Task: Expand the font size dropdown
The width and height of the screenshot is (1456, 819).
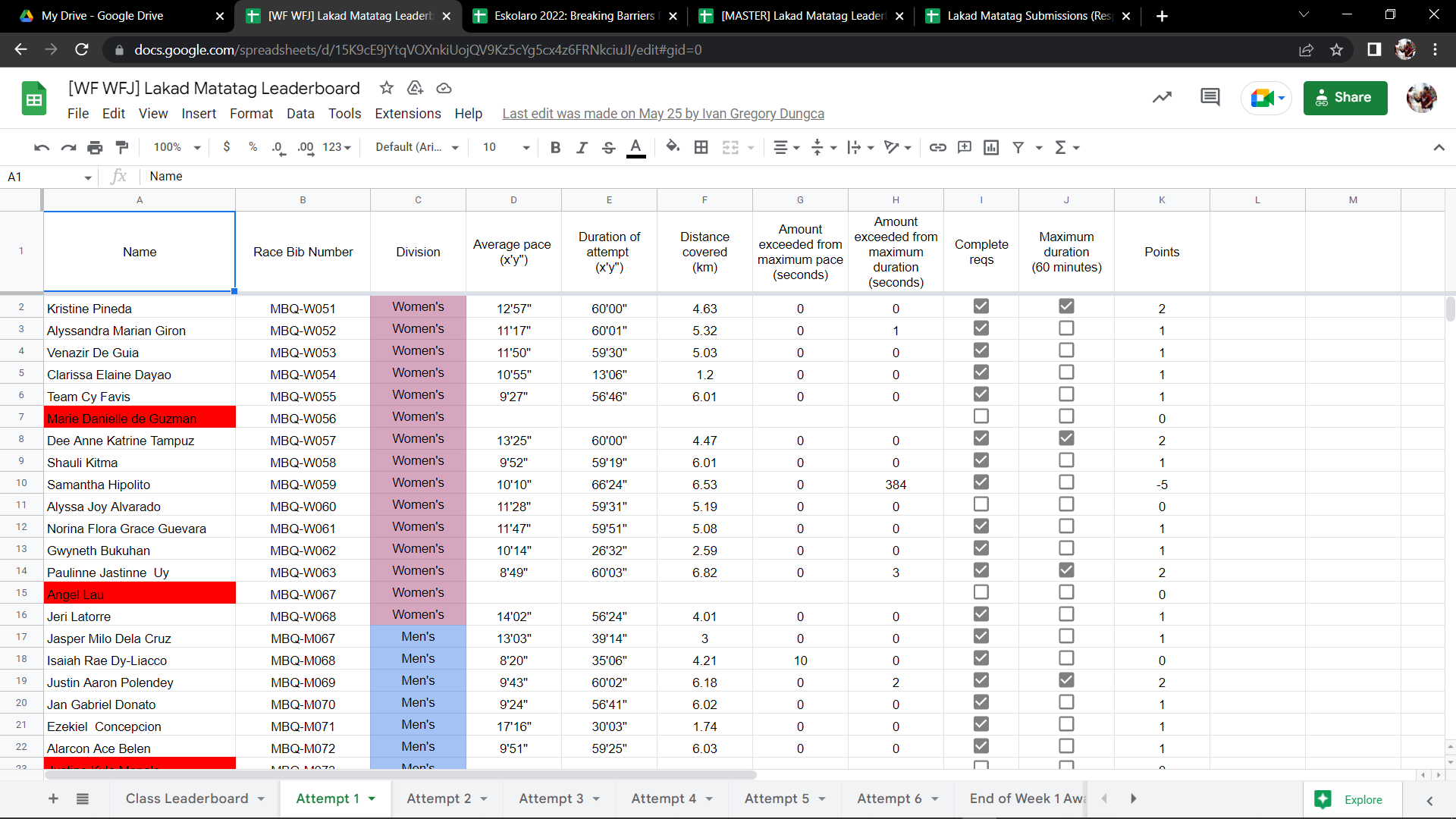Action: click(526, 147)
